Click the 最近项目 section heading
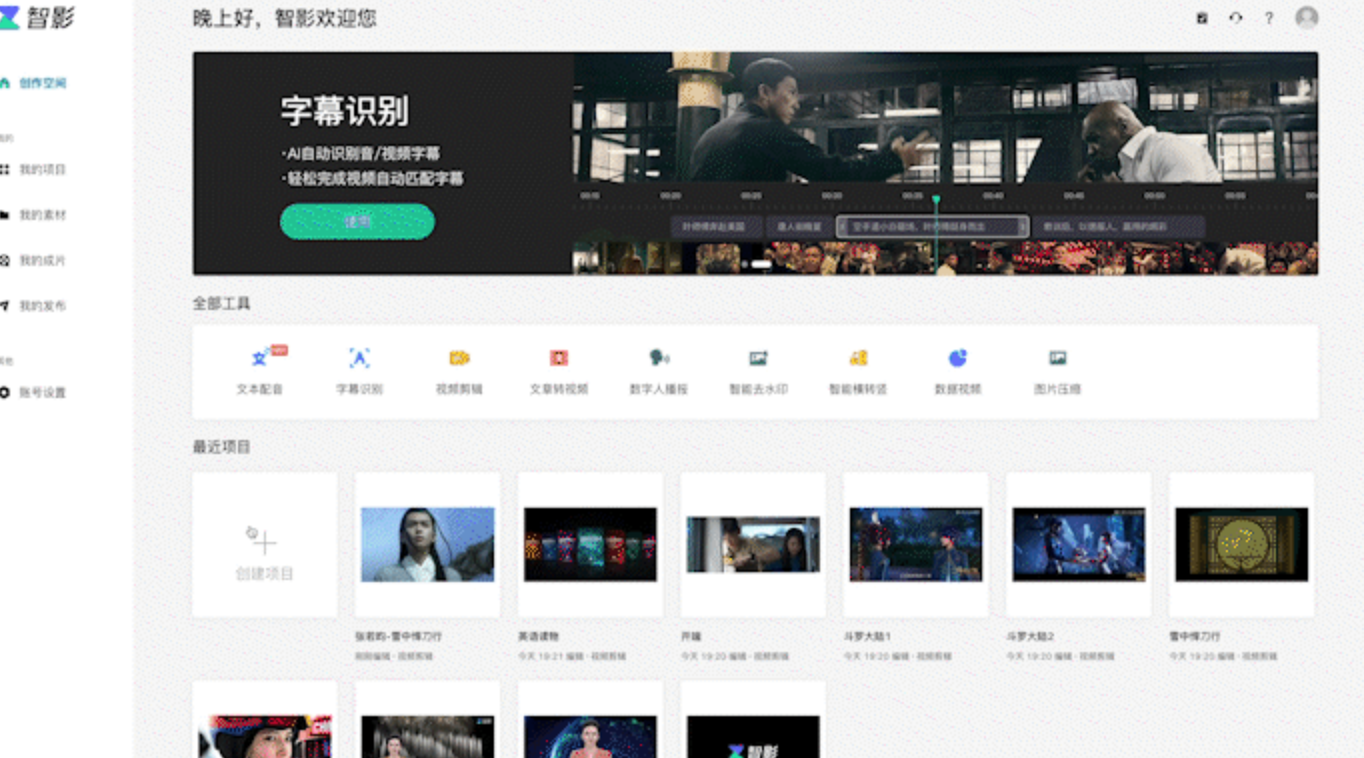1364x758 pixels. click(222, 447)
